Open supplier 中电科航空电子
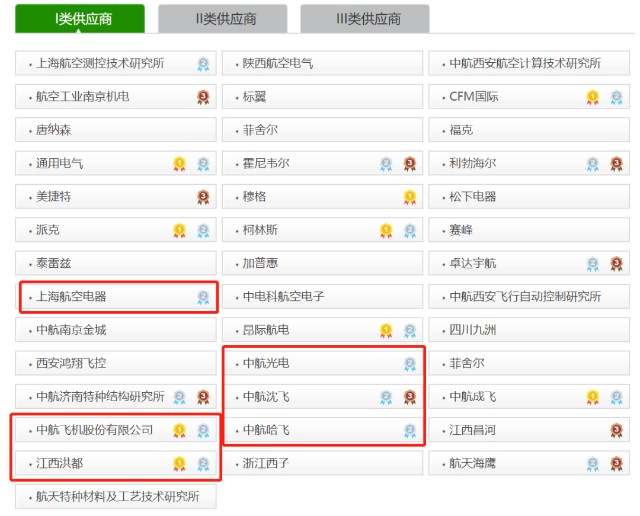Screen dimensions: 640x516 coord(322,296)
